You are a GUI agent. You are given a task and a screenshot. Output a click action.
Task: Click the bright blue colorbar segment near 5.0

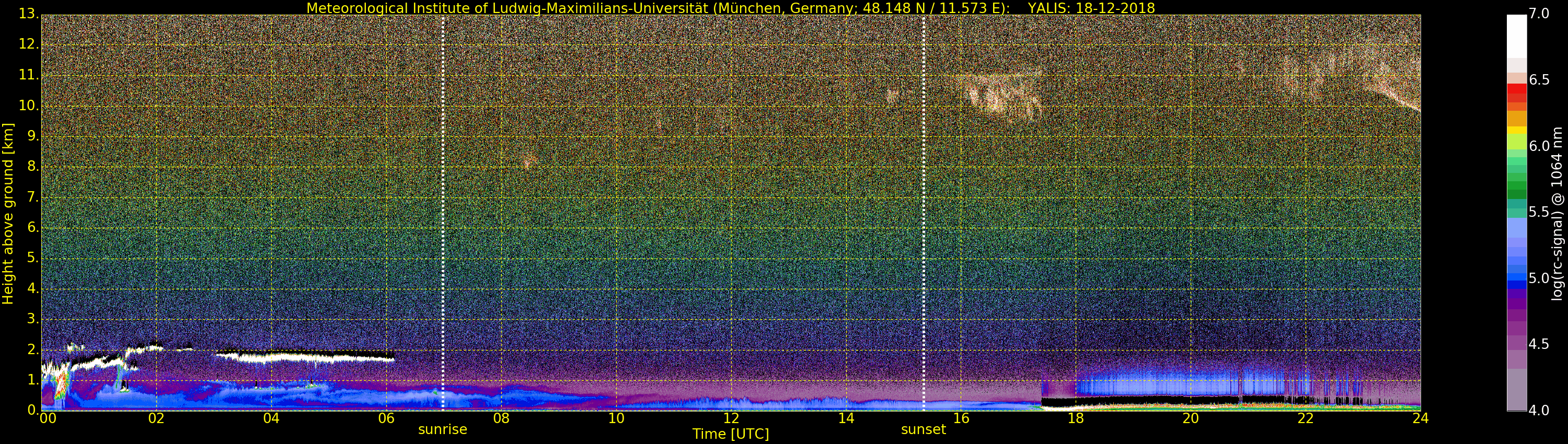coord(1516,277)
